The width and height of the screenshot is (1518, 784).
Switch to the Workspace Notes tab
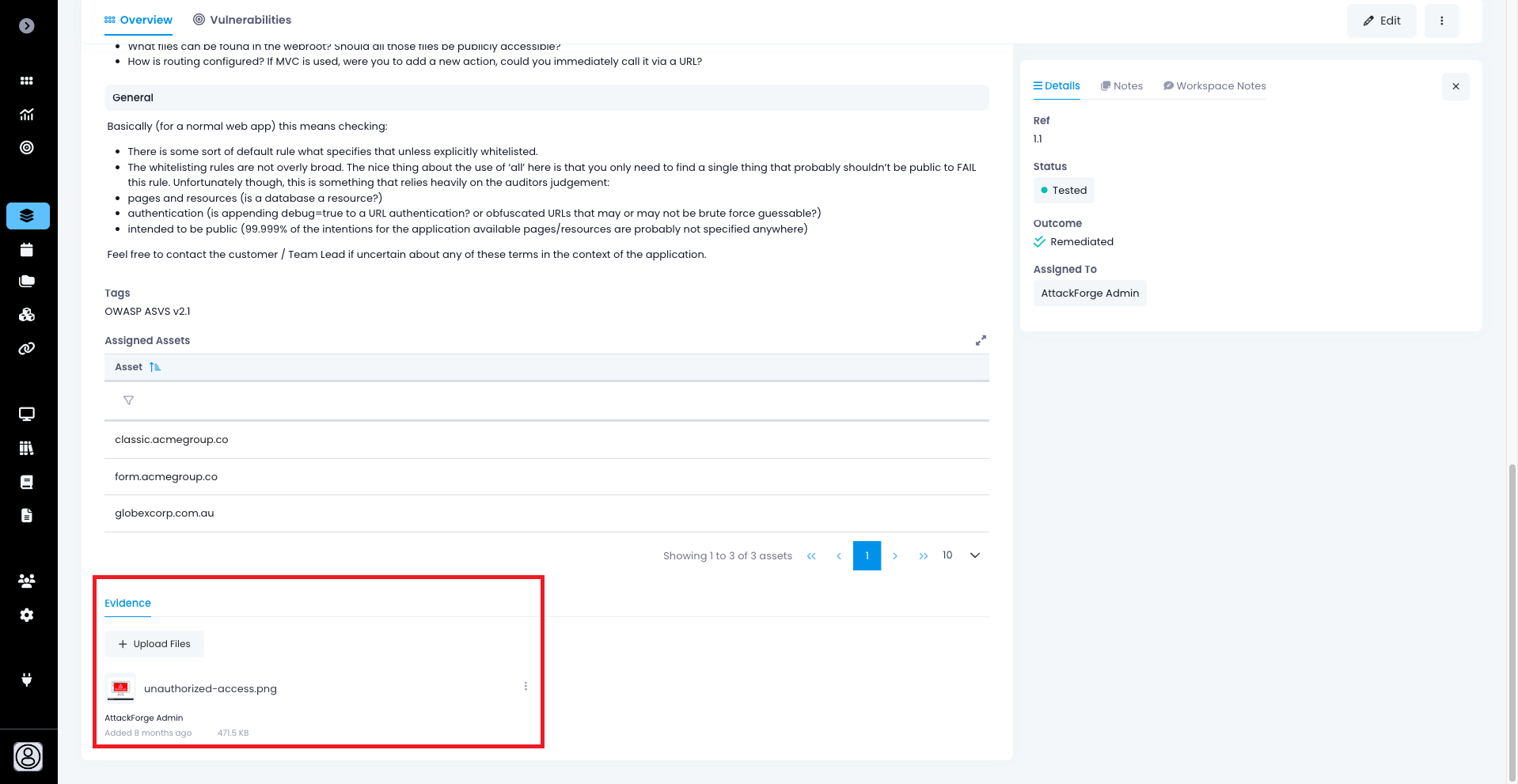point(1214,86)
